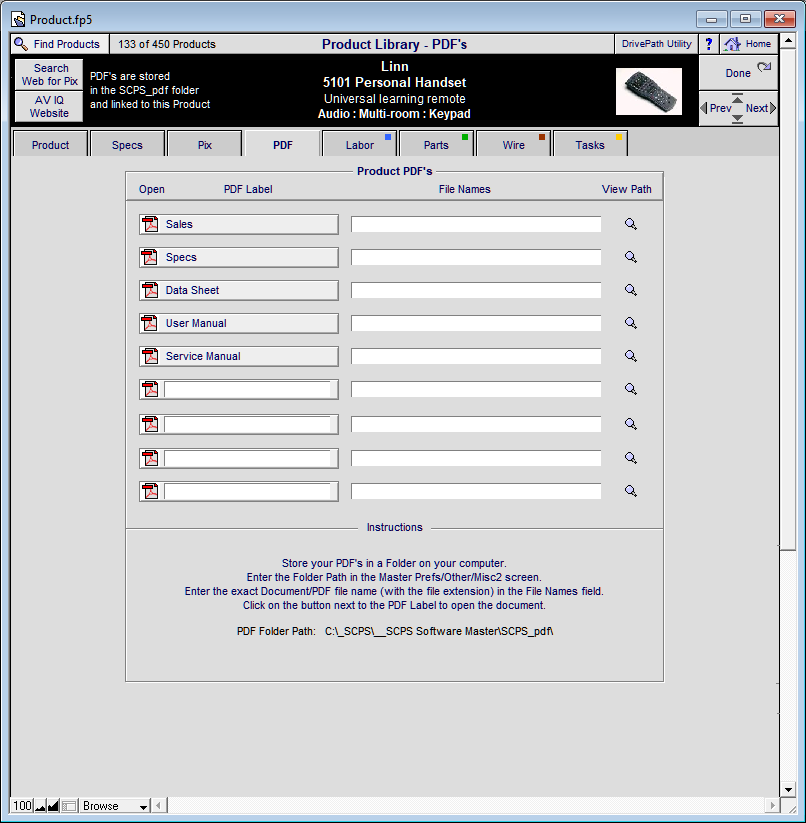Open the Parts tab
806x823 pixels.
pyautogui.click(x=437, y=145)
